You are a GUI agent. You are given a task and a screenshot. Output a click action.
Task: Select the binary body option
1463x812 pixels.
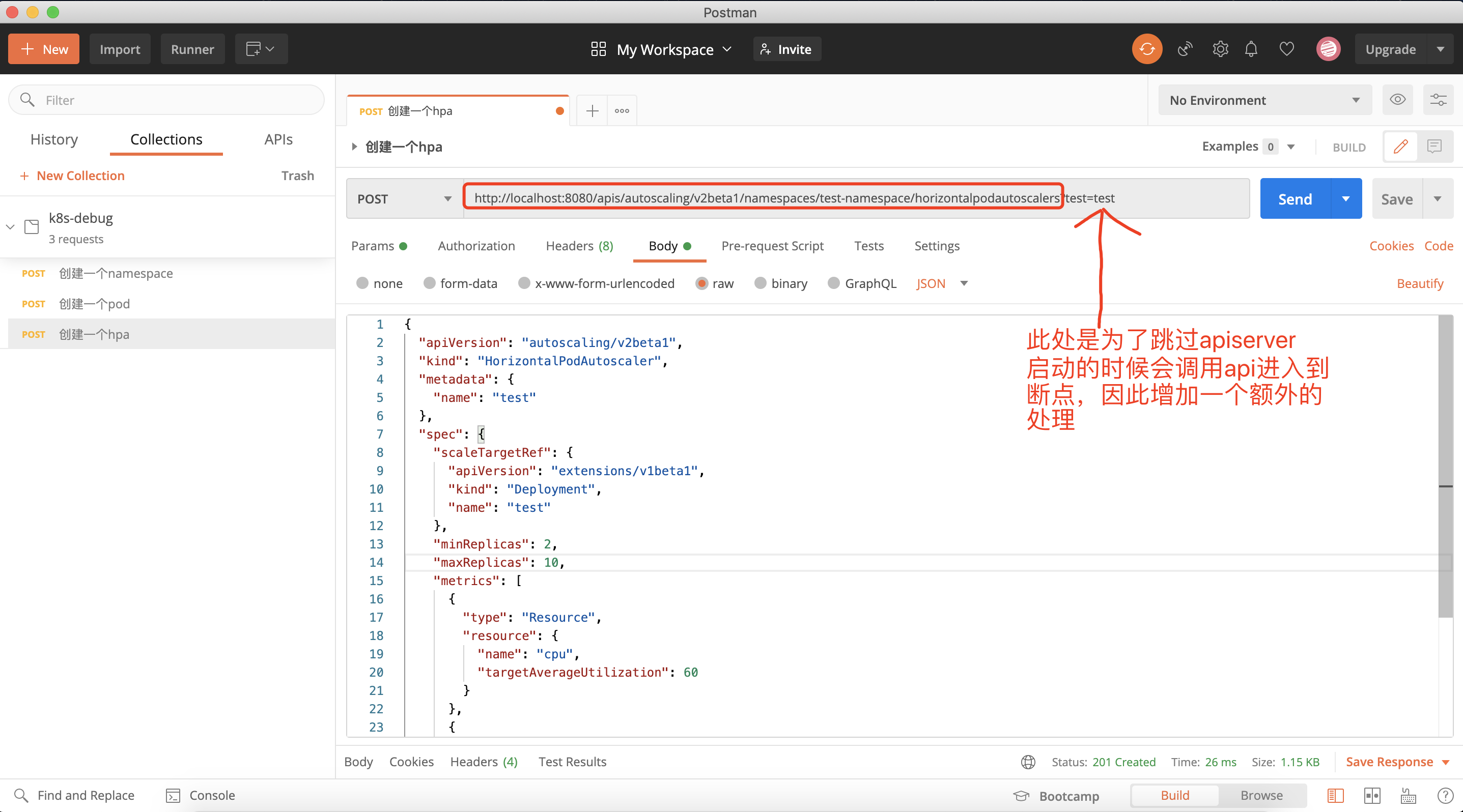(761, 283)
